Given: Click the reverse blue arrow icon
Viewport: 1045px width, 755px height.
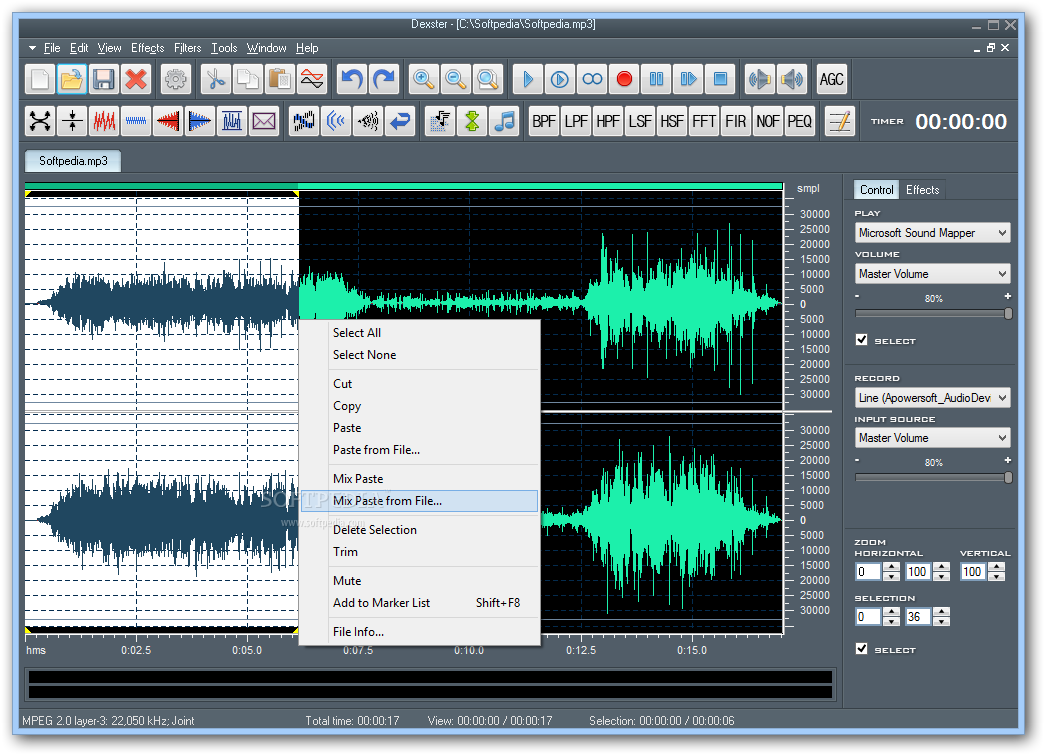Looking at the screenshot, I should (400, 121).
